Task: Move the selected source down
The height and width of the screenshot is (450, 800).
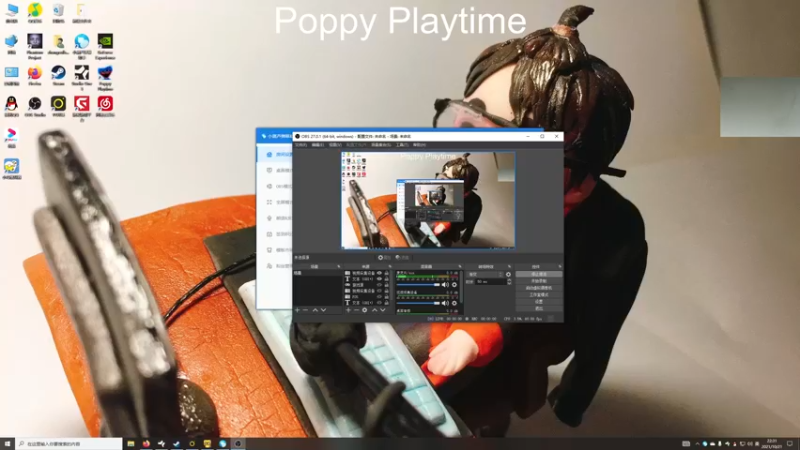Action: (x=383, y=310)
